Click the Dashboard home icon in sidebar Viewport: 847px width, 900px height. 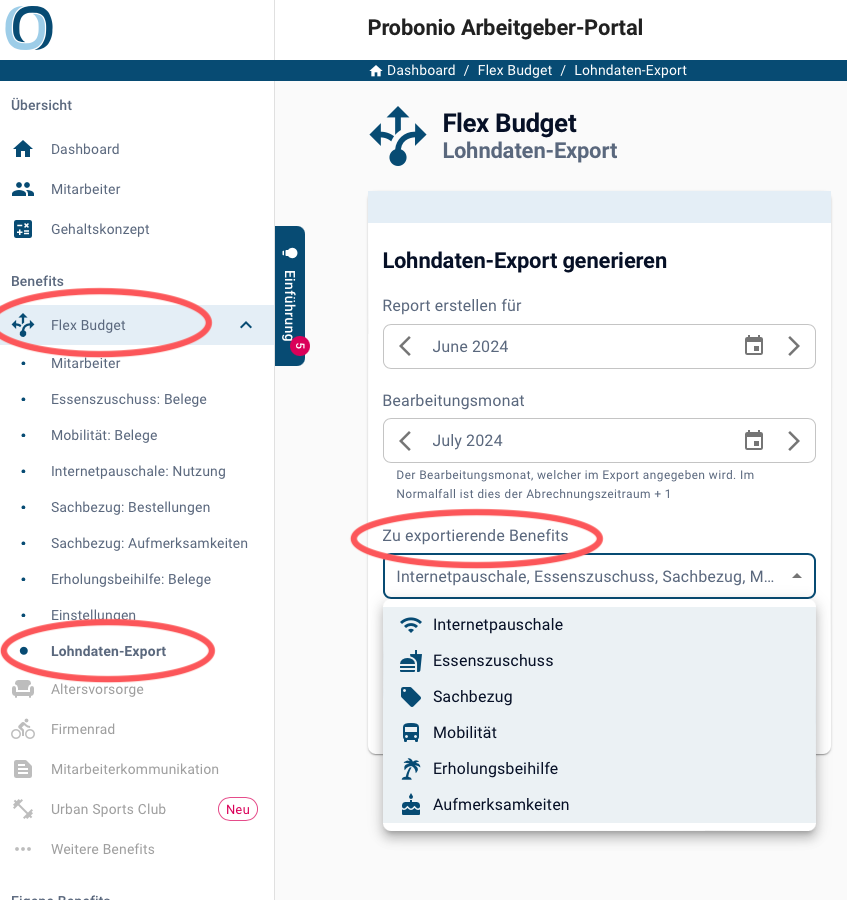(23, 149)
